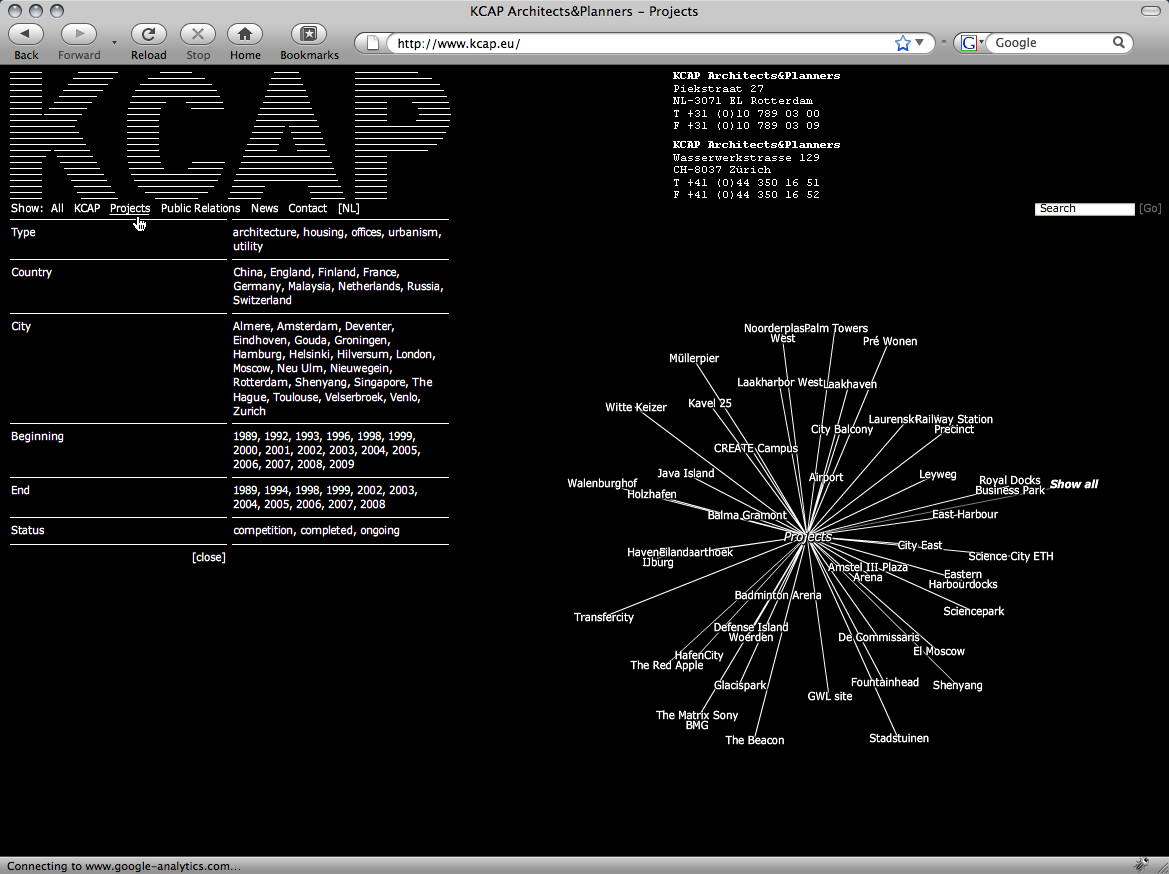This screenshot has width=1169, height=874.
Task: Select the Contact menu item
Action: point(307,208)
